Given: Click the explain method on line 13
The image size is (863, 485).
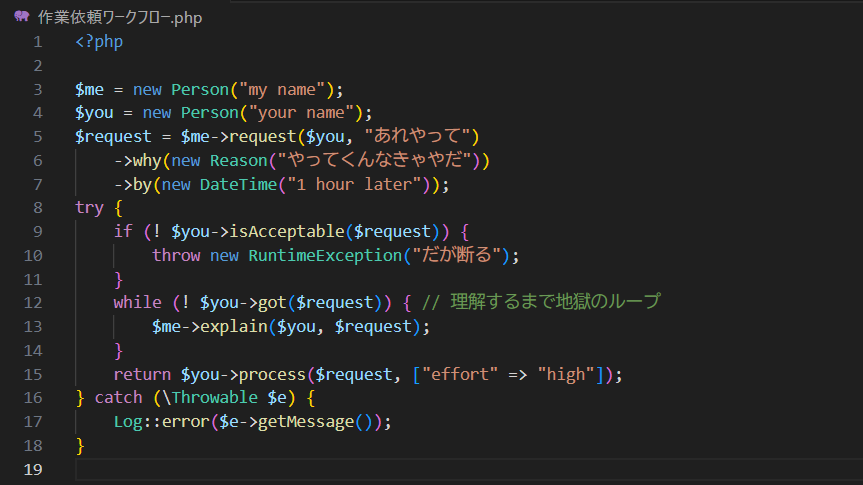Looking at the screenshot, I should click(237, 326).
